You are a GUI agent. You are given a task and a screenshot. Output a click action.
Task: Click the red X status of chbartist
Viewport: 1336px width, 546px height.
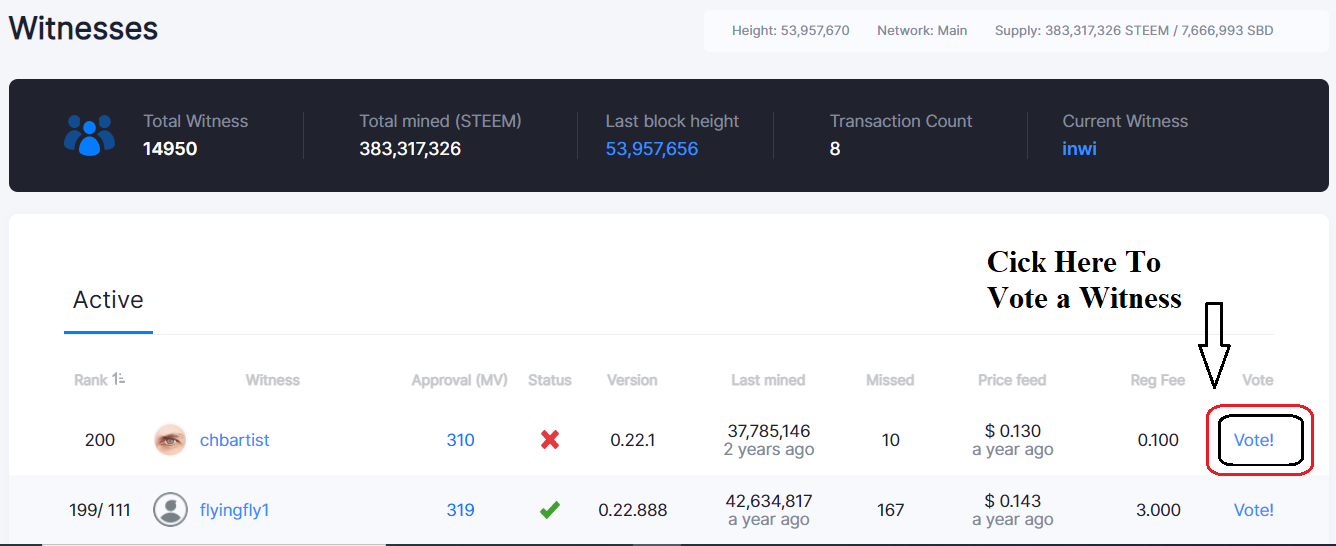(x=550, y=440)
